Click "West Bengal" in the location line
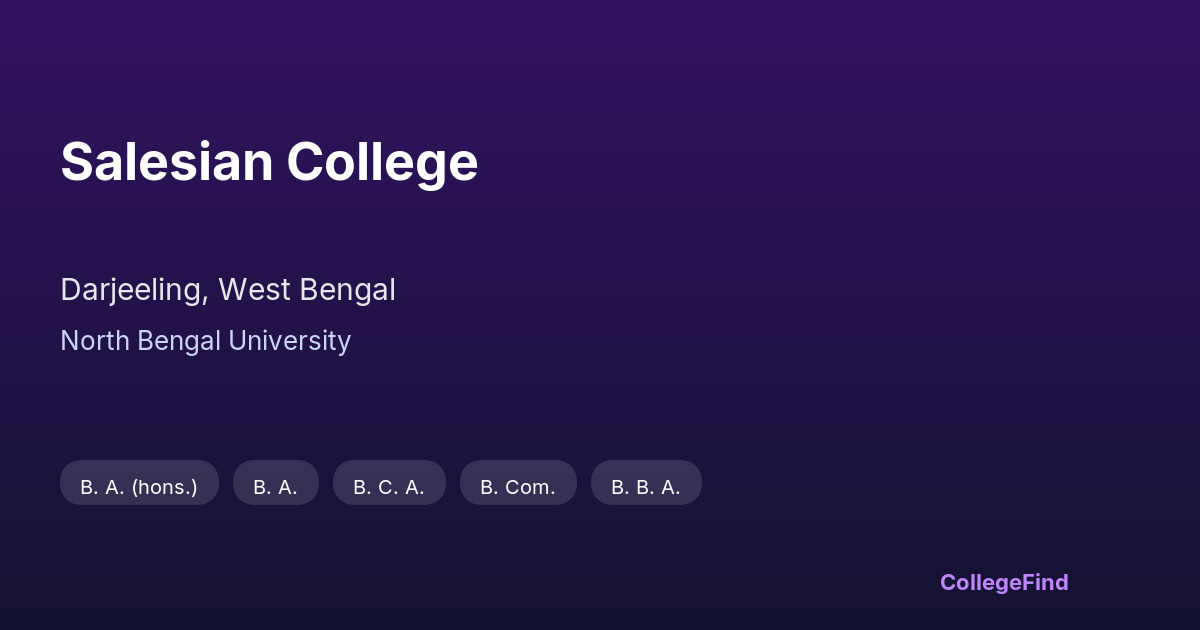The image size is (1200, 630). click(x=307, y=290)
